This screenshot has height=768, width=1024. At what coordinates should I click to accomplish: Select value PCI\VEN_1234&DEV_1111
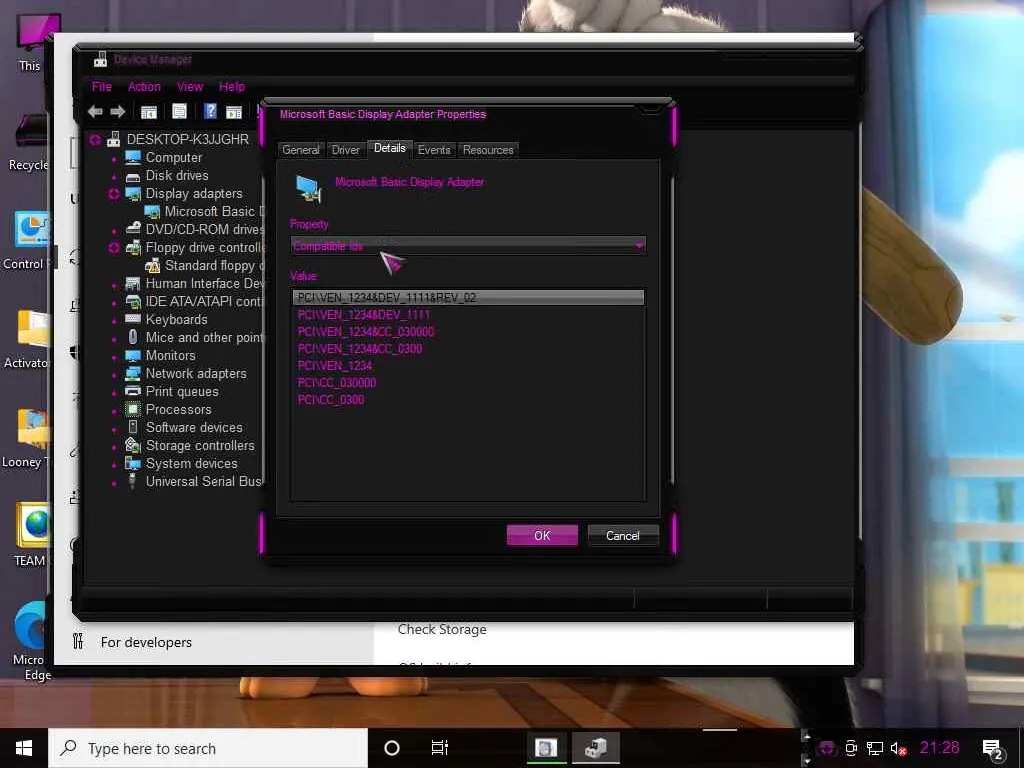364,315
